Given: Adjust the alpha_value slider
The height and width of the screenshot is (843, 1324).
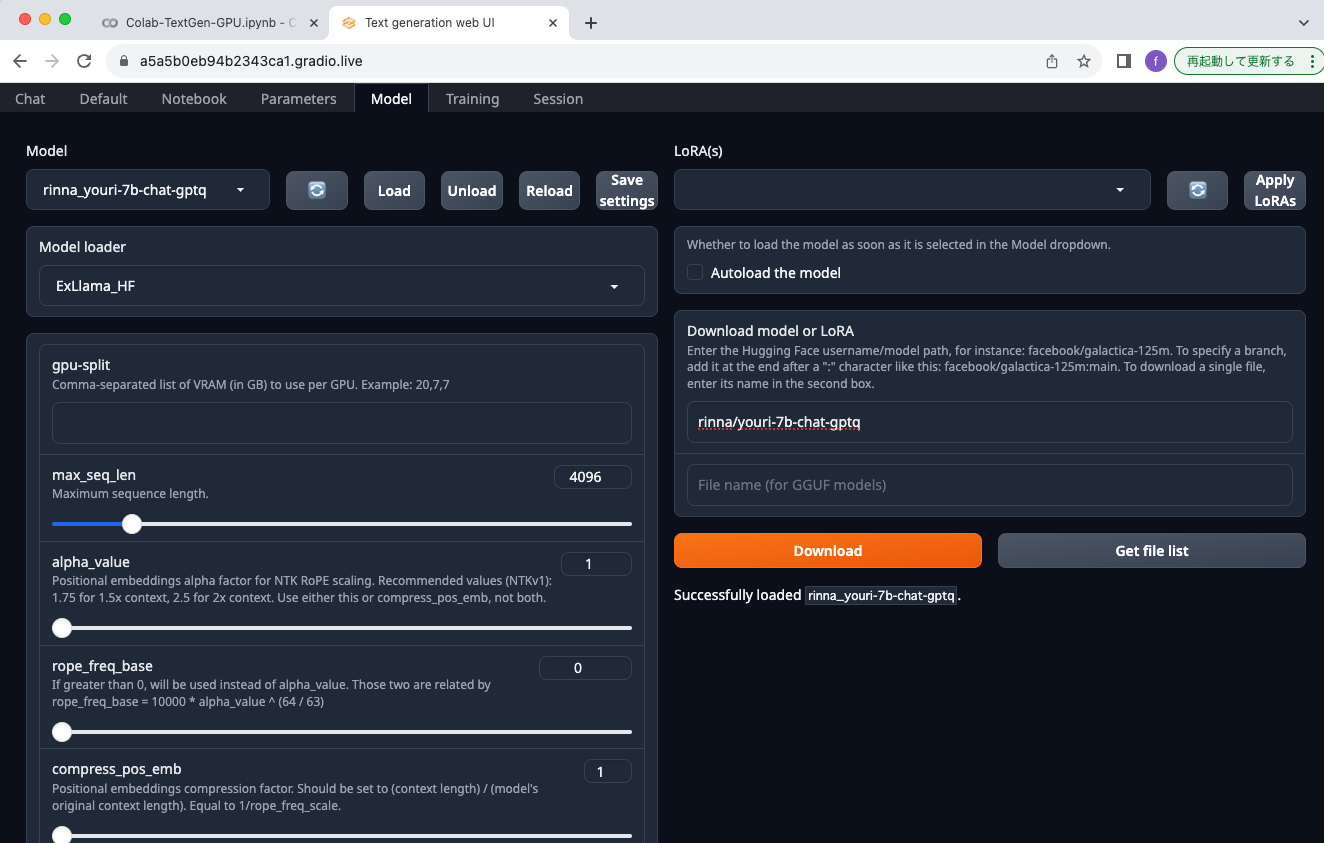Looking at the screenshot, I should (342, 628).
